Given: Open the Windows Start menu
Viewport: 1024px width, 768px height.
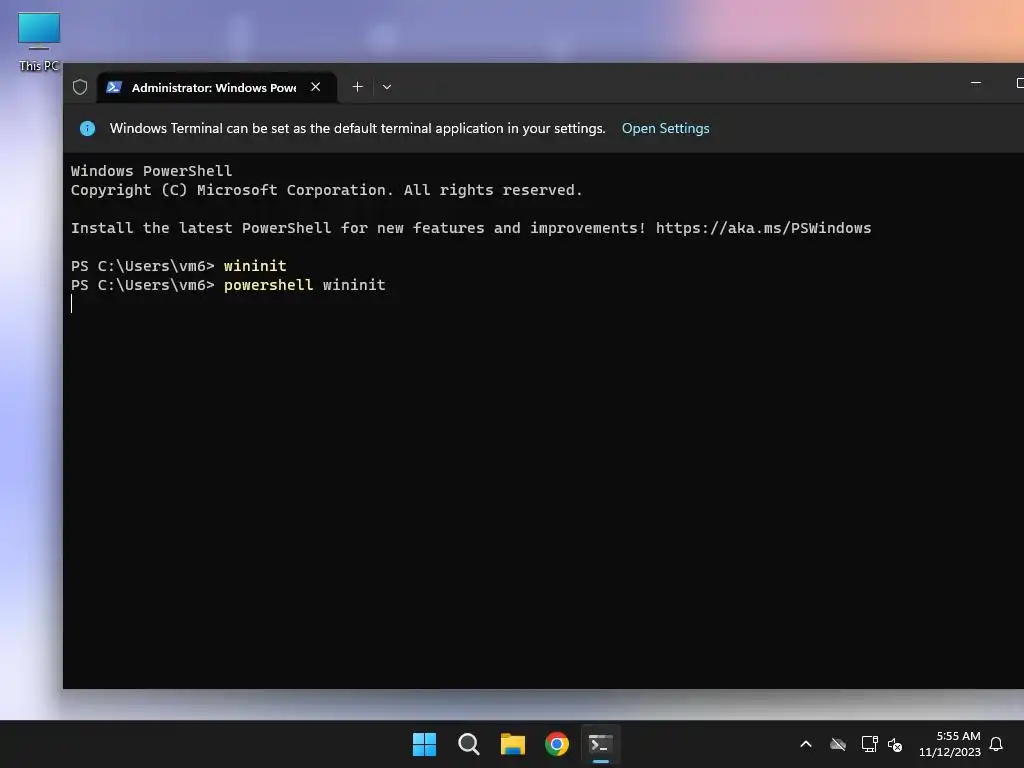Looking at the screenshot, I should point(424,744).
